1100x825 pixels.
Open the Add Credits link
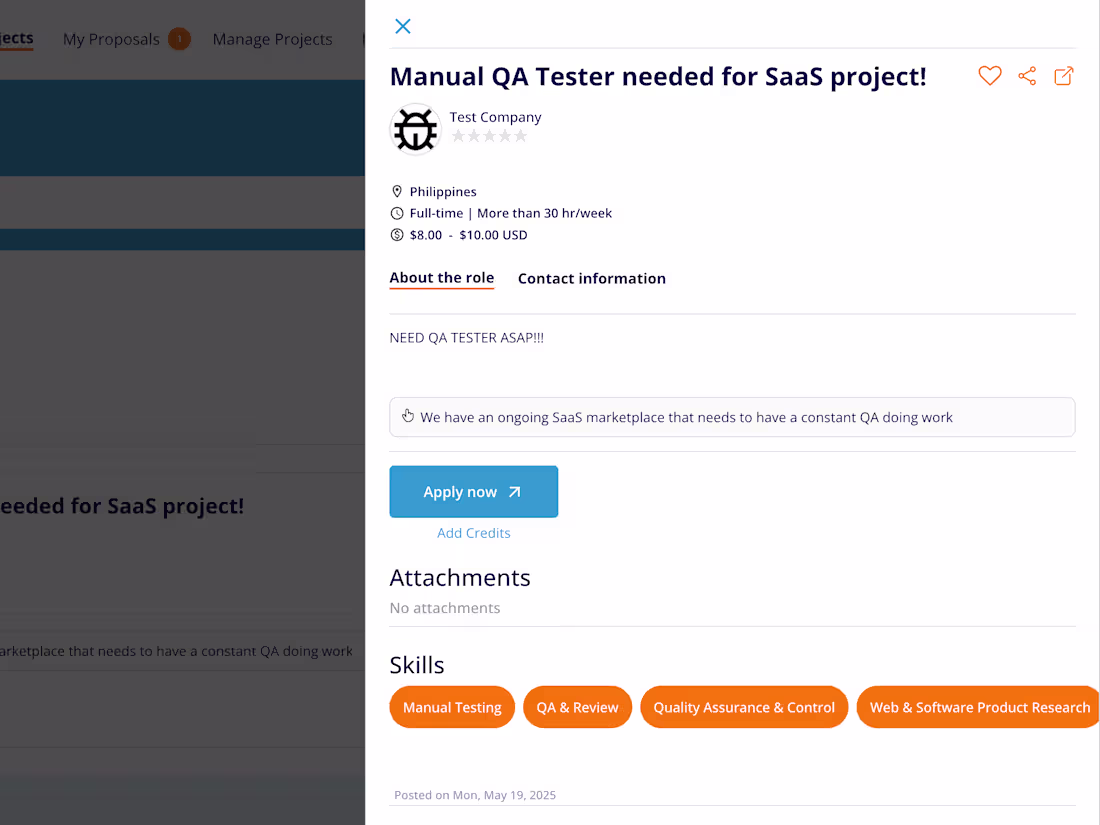473,532
